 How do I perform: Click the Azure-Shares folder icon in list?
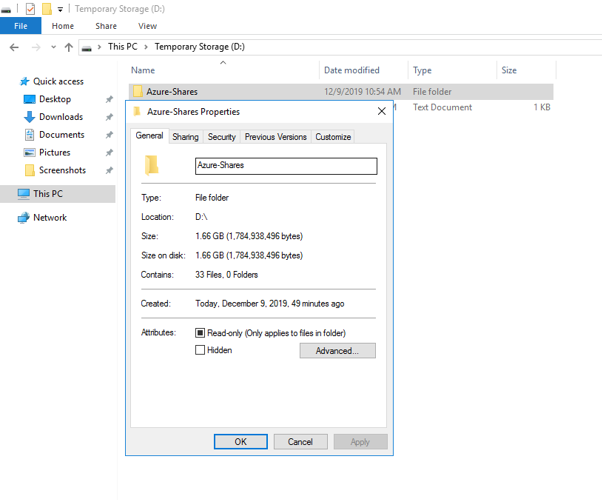point(138,91)
